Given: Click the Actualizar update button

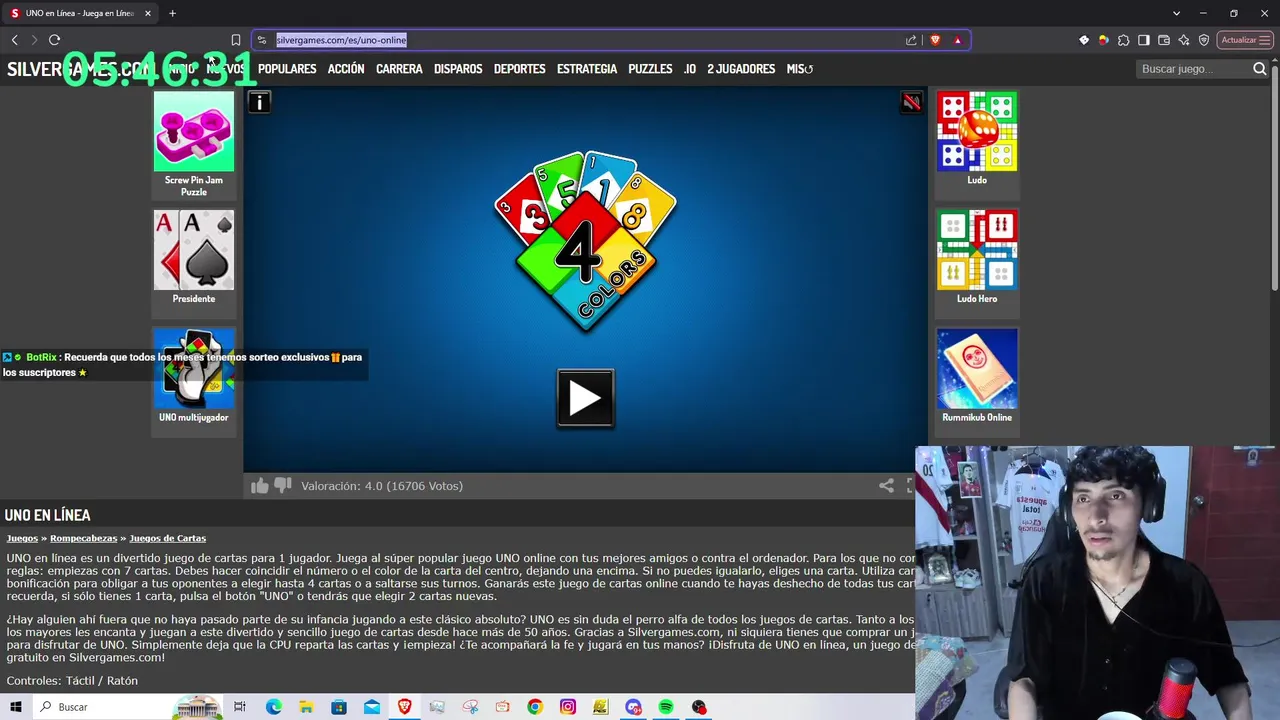Looking at the screenshot, I should click(1244, 40).
